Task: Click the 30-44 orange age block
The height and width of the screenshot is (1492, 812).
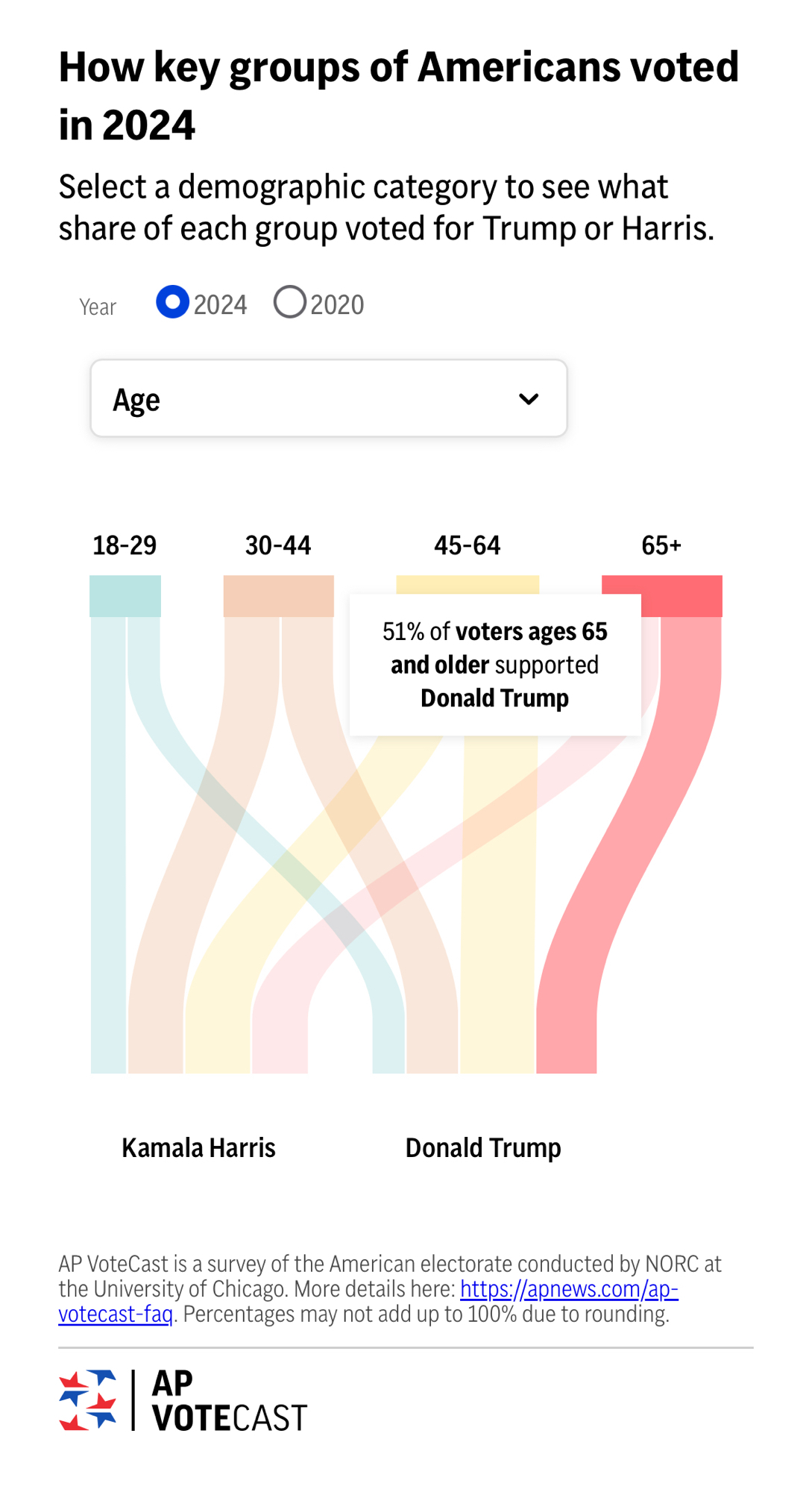Action: [278, 596]
